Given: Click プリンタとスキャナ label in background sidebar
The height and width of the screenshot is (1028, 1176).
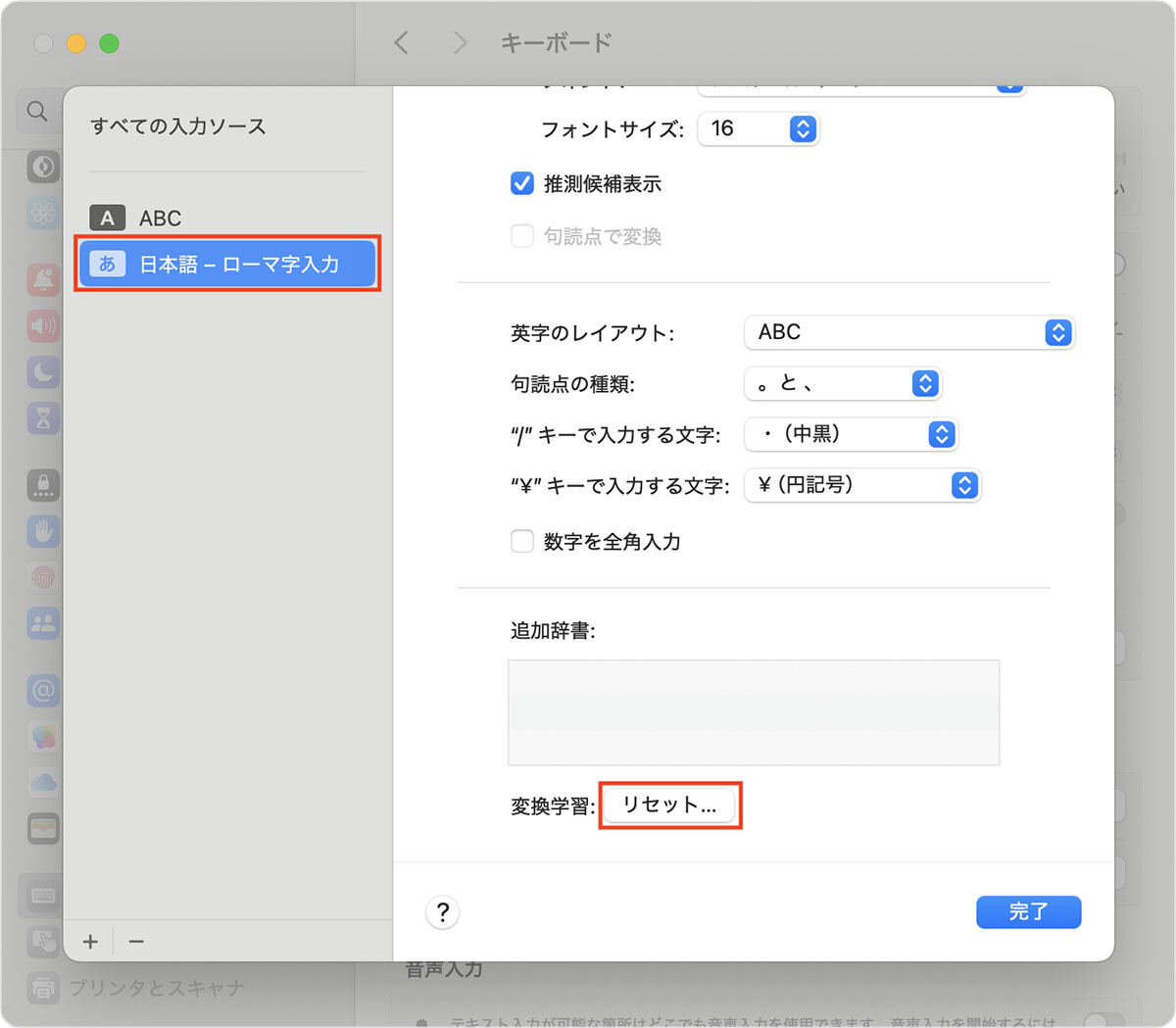Looking at the screenshot, I should coord(157,988).
